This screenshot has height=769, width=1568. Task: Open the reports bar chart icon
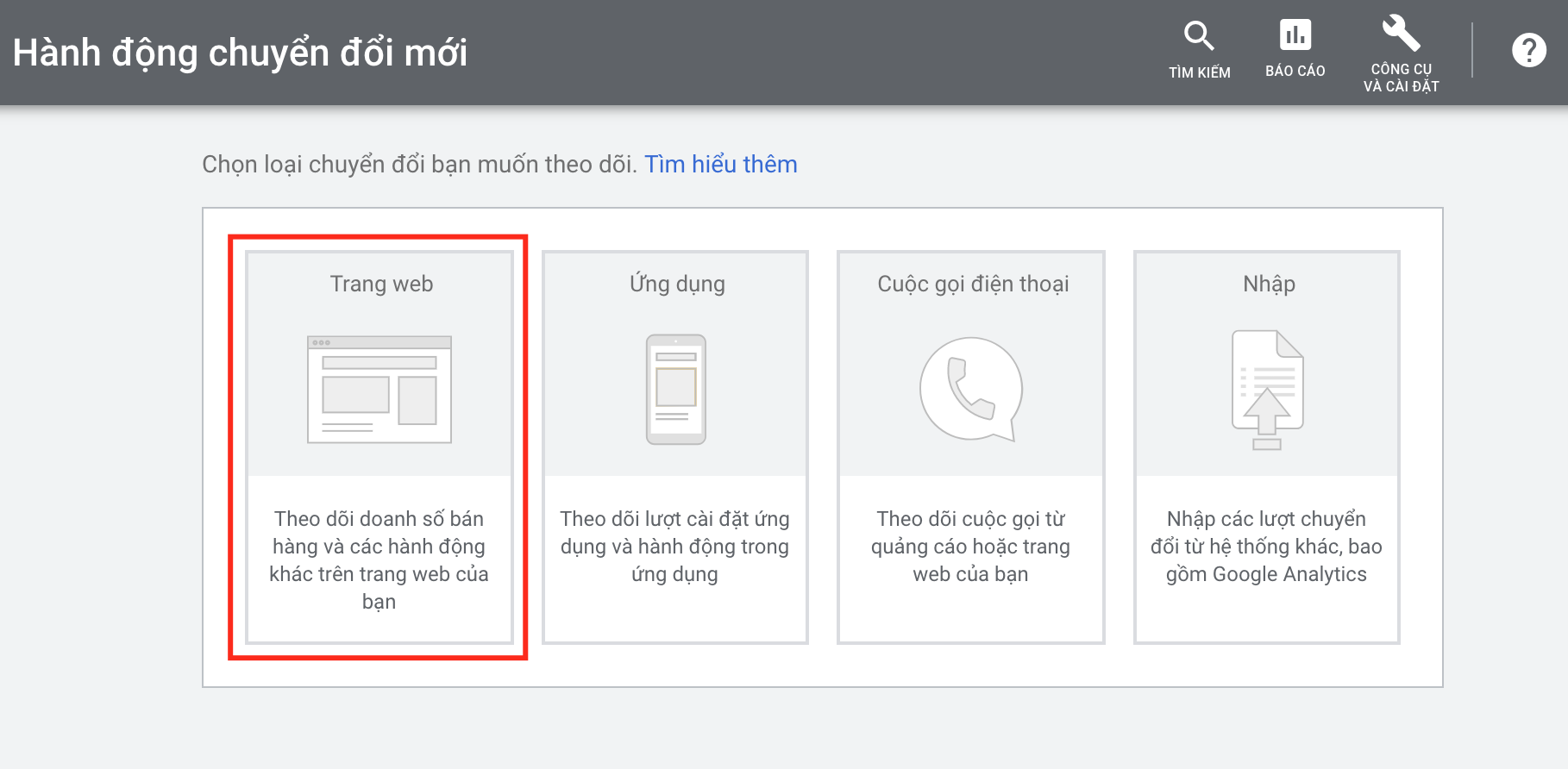click(1295, 34)
